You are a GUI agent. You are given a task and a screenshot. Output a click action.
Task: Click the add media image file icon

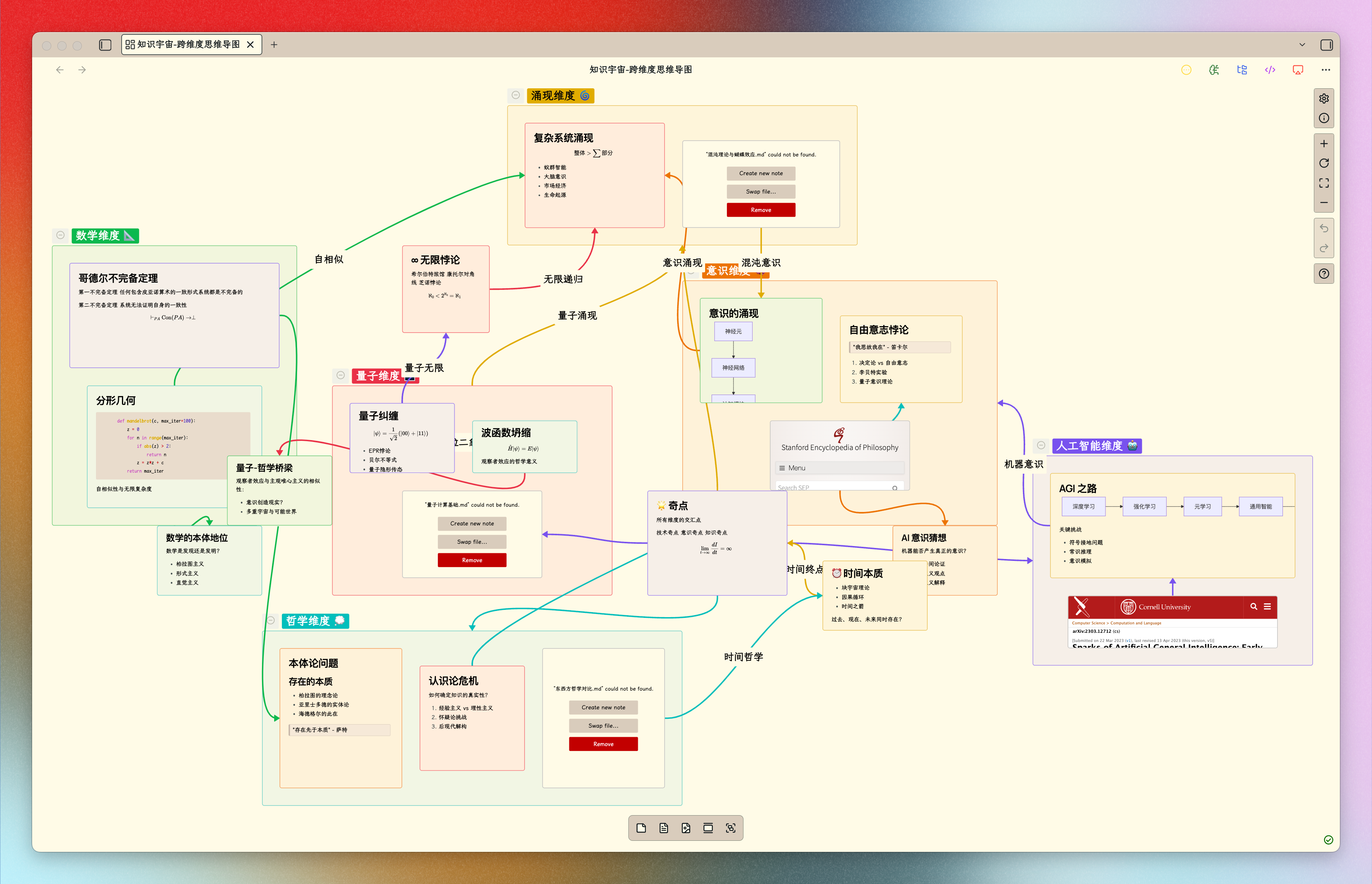[x=685, y=828]
